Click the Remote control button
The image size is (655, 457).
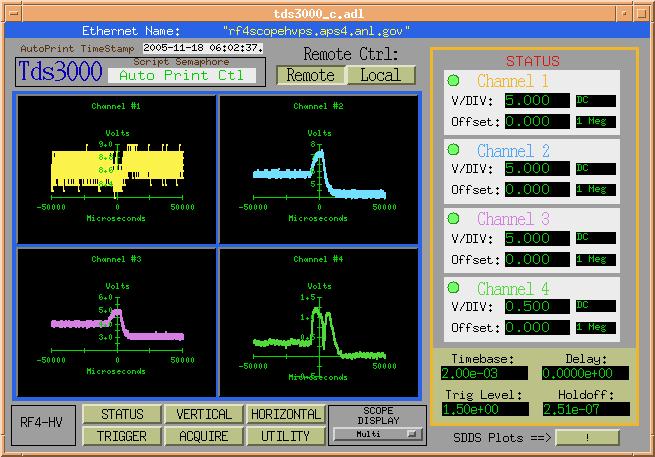click(x=311, y=76)
